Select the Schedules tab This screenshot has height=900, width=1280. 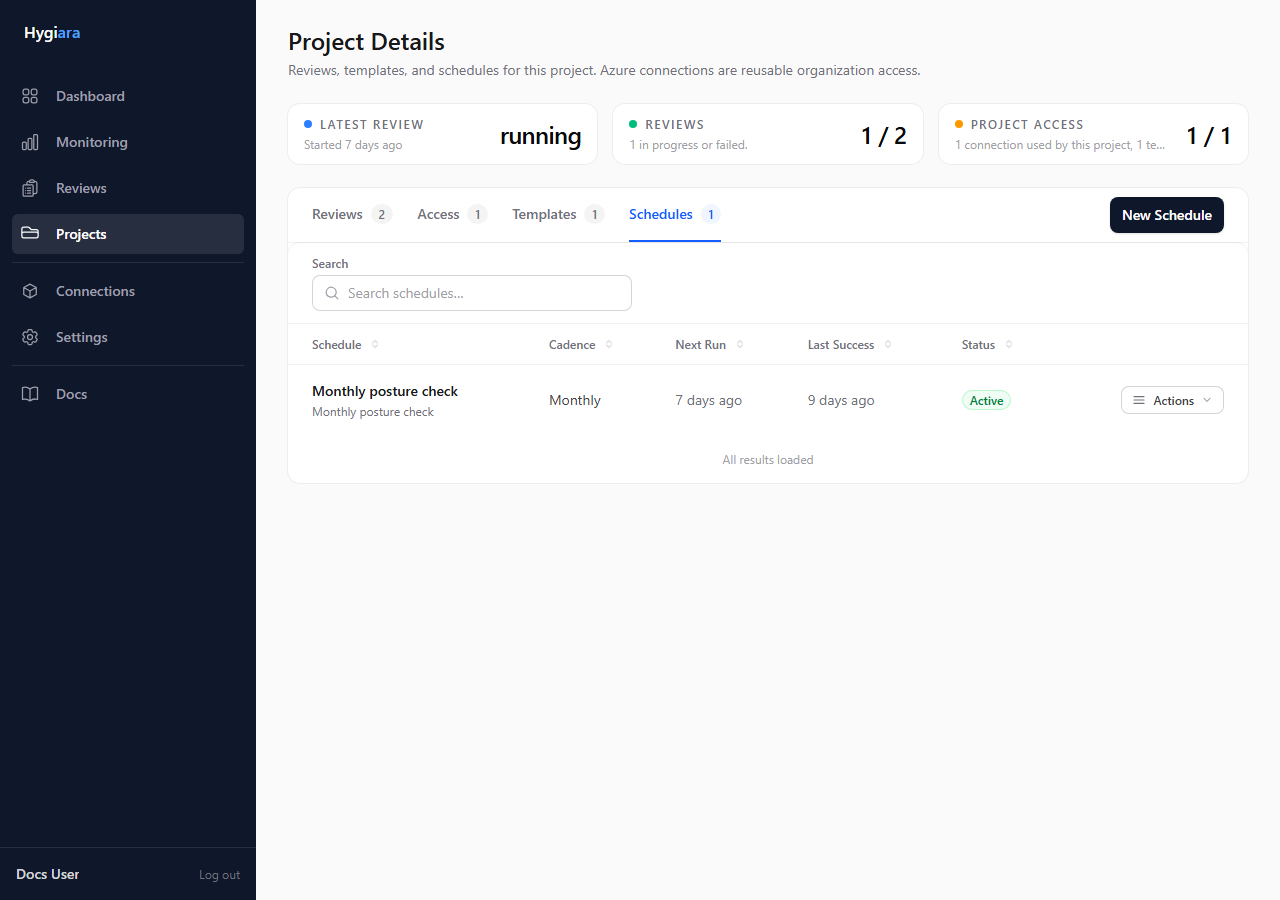(675, 214)
